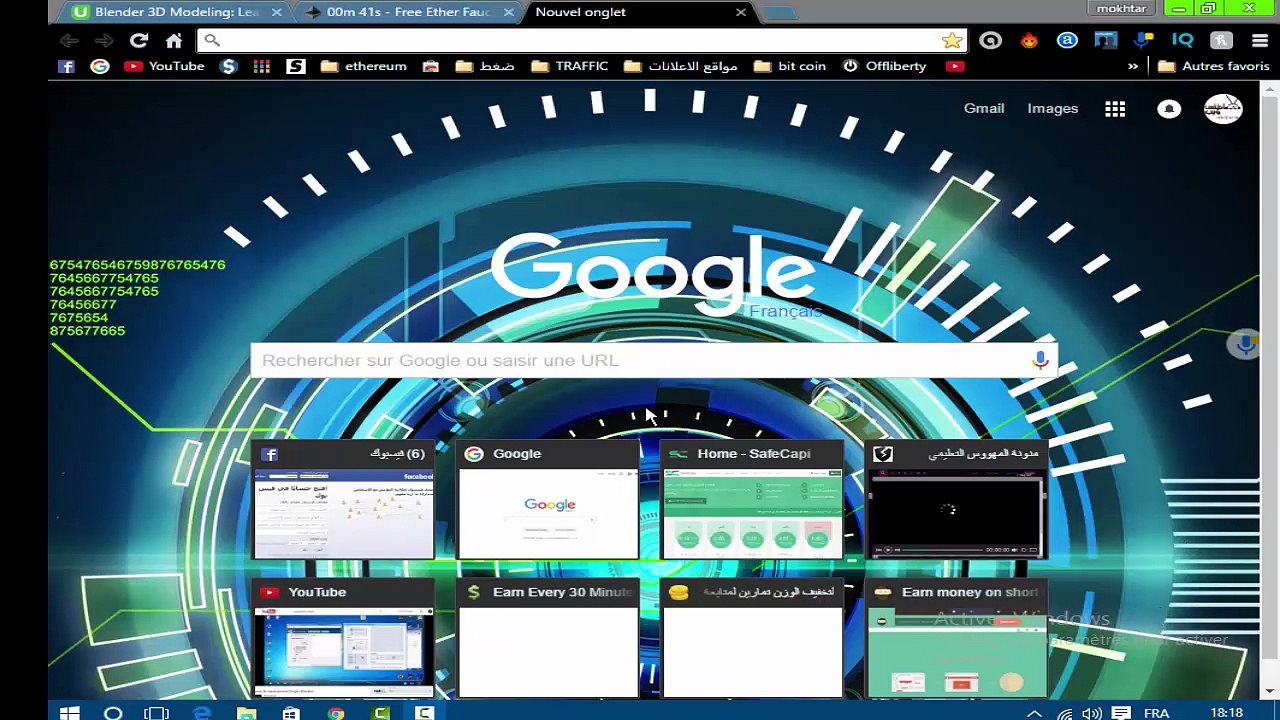Expand the مواقع الاعلانات bookmarks folder

tap(681, 66)
